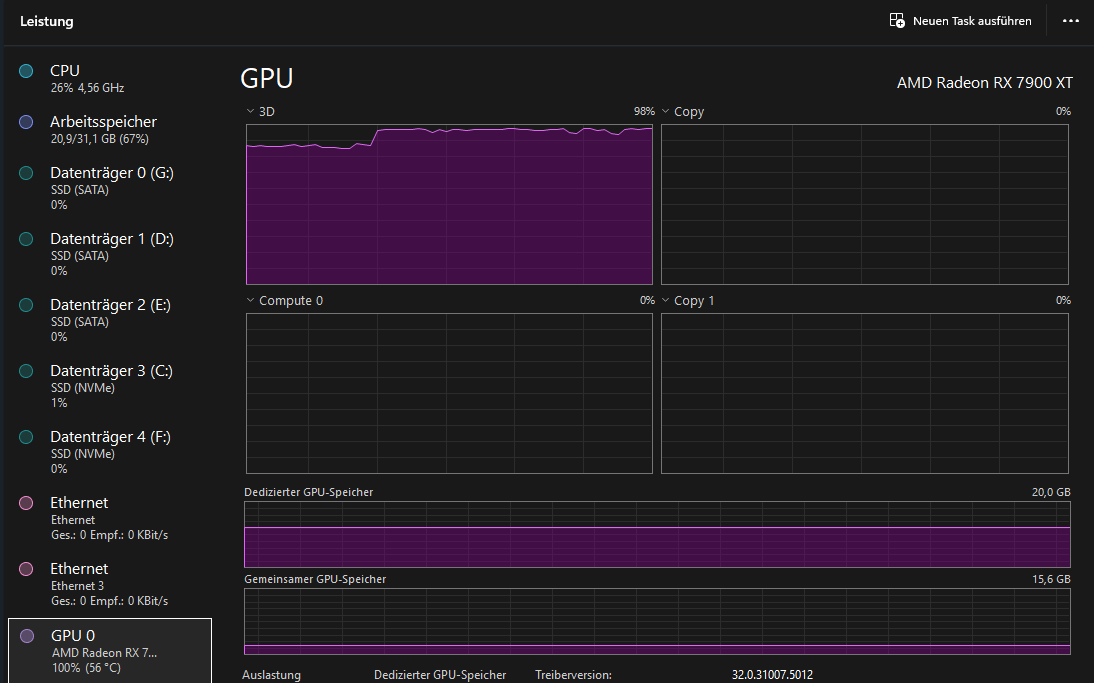1094x683 pixels.
Task: Select Arbeitsspeicher in the sidebar
Action: click(x=110, y=129)
